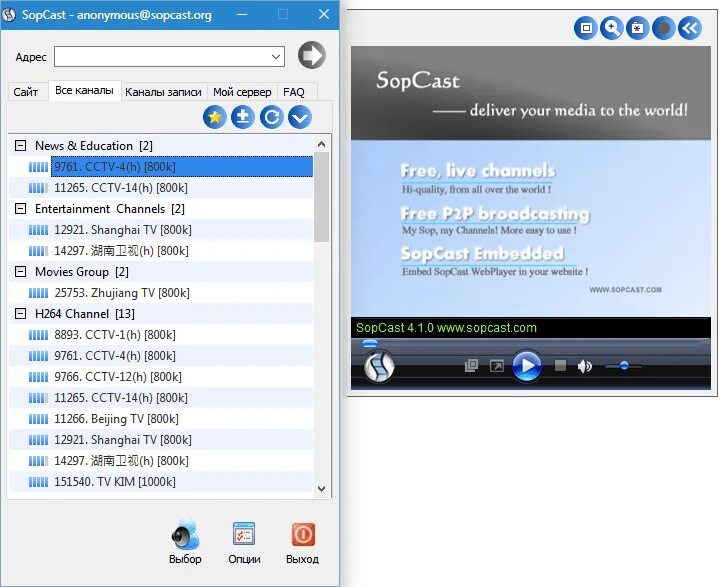Click the calendar-star icon in player toolbar
Image resolution: width=720 pixels, height=587 pixels.
coord(637,28)
